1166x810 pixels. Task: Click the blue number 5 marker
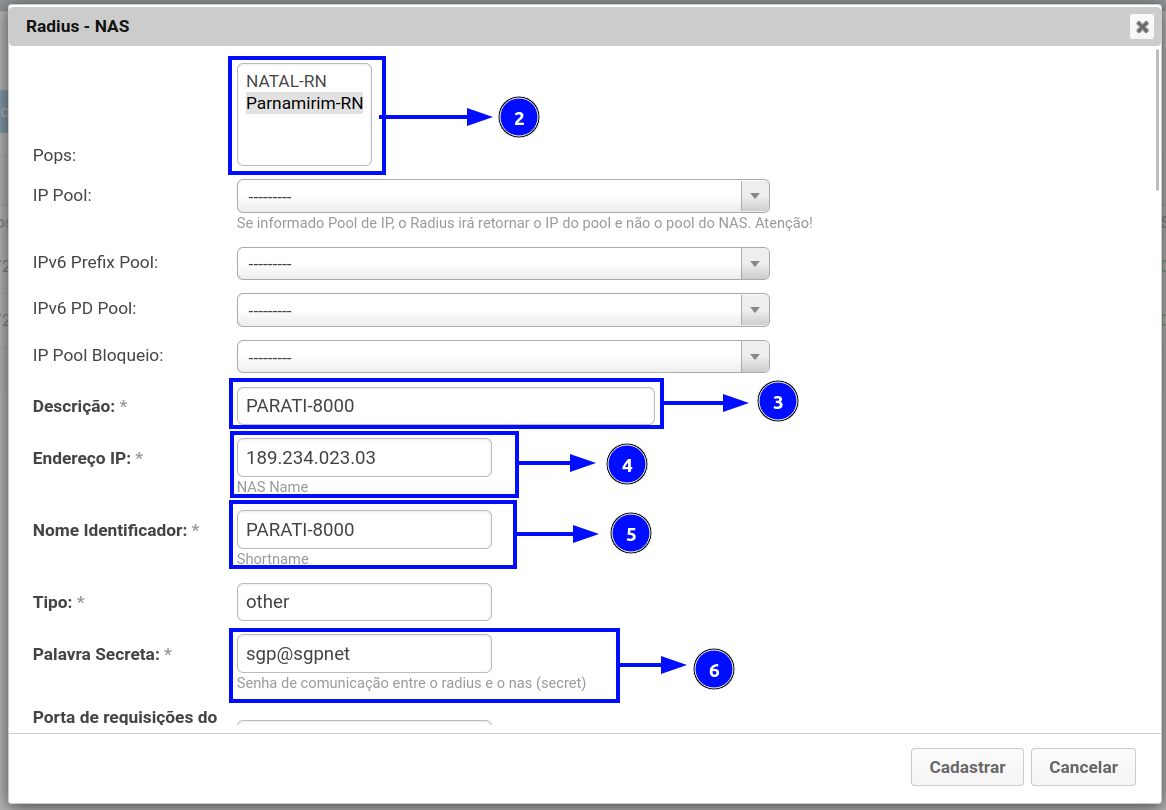(631, 534)
